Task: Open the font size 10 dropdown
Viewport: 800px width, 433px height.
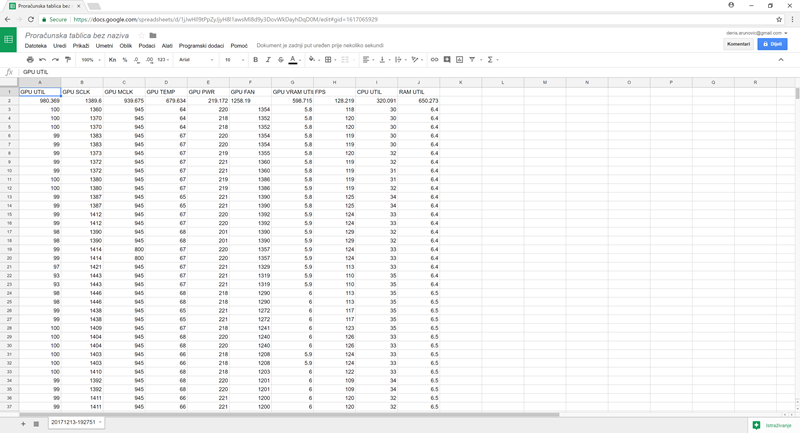Action: pyautogui.click(x=234, y=60)
